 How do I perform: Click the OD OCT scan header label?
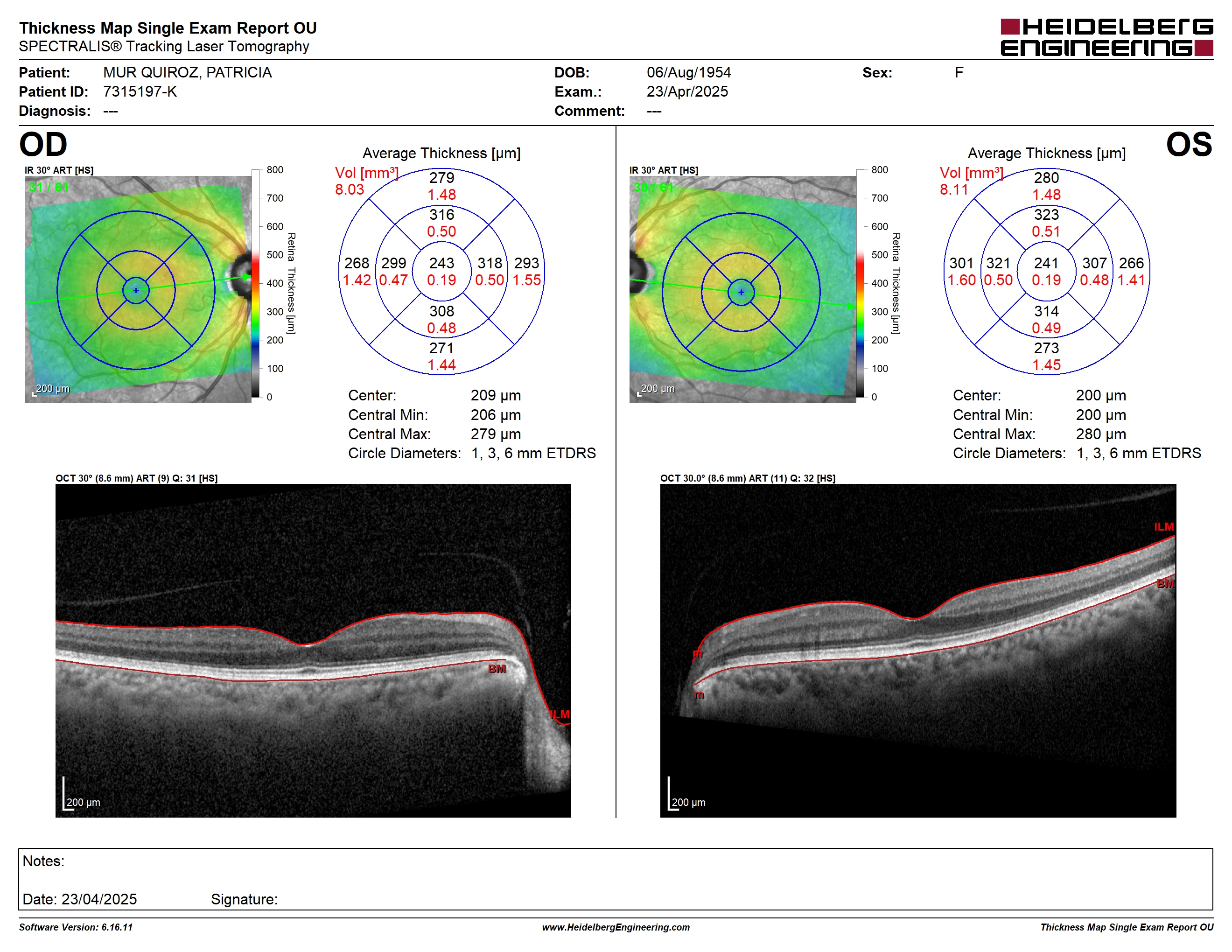pyautogui.click(x=137, y=478)
